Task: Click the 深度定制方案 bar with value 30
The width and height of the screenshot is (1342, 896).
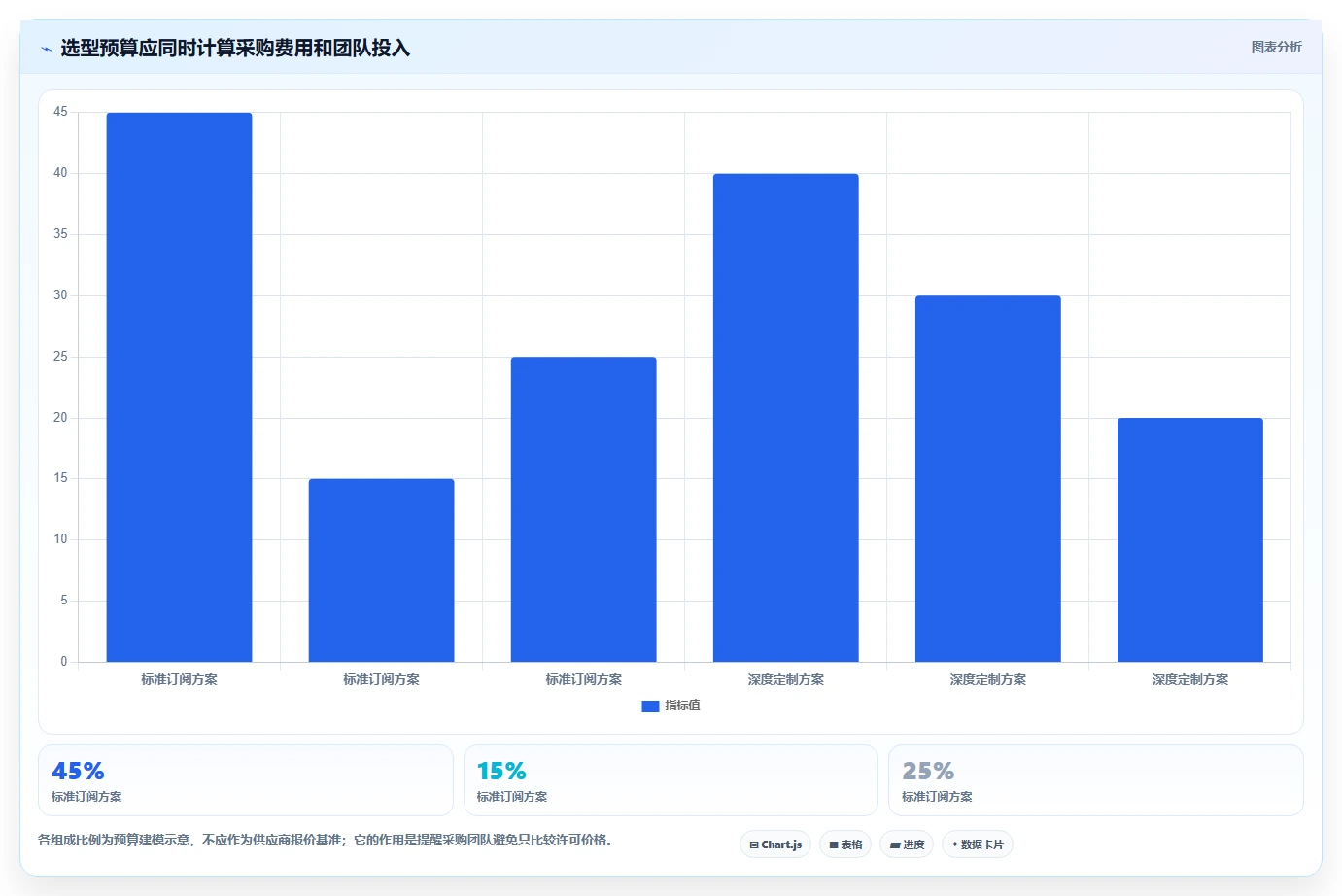Action: pos(987,478)
